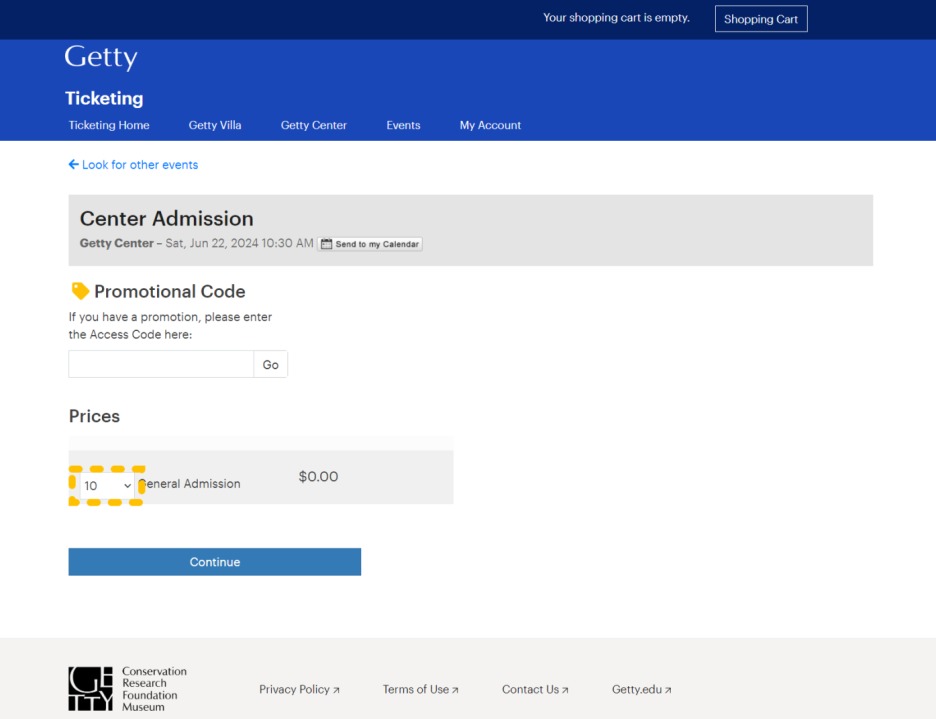Open the General Admission quantity dropdown

click(x=107, y=486)
